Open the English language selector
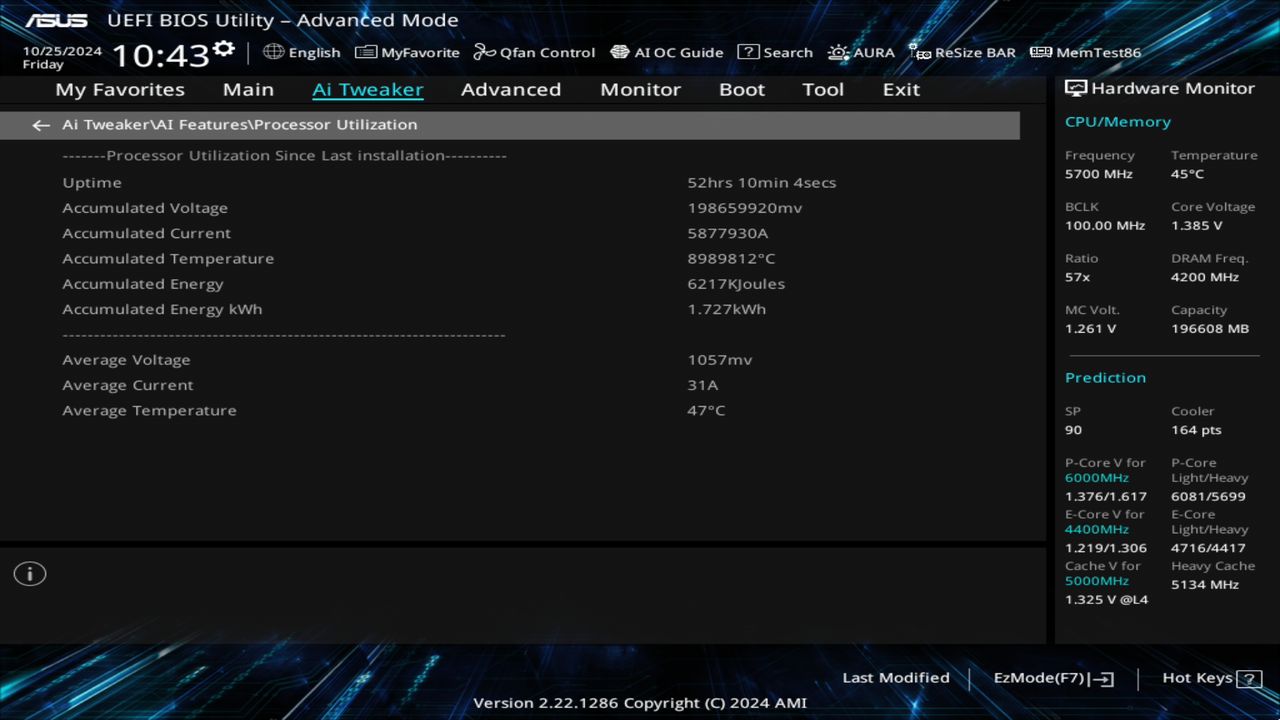This screenshot has width=1280, height=720. coord(302,52)
